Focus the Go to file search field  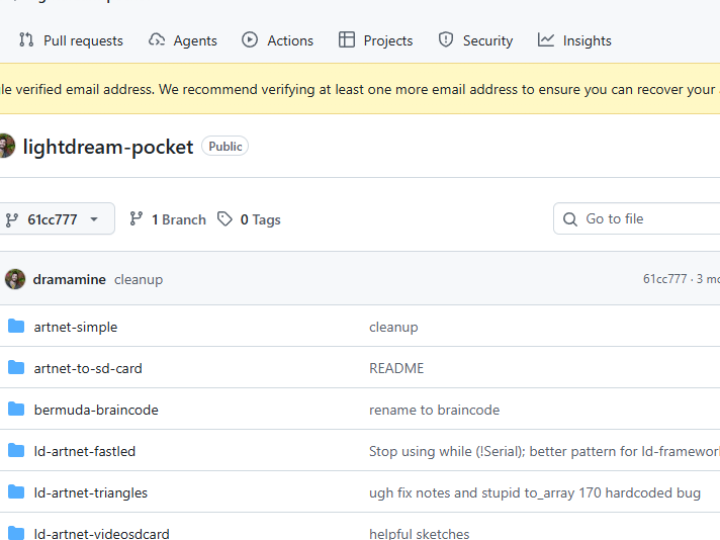click(640, 219)
